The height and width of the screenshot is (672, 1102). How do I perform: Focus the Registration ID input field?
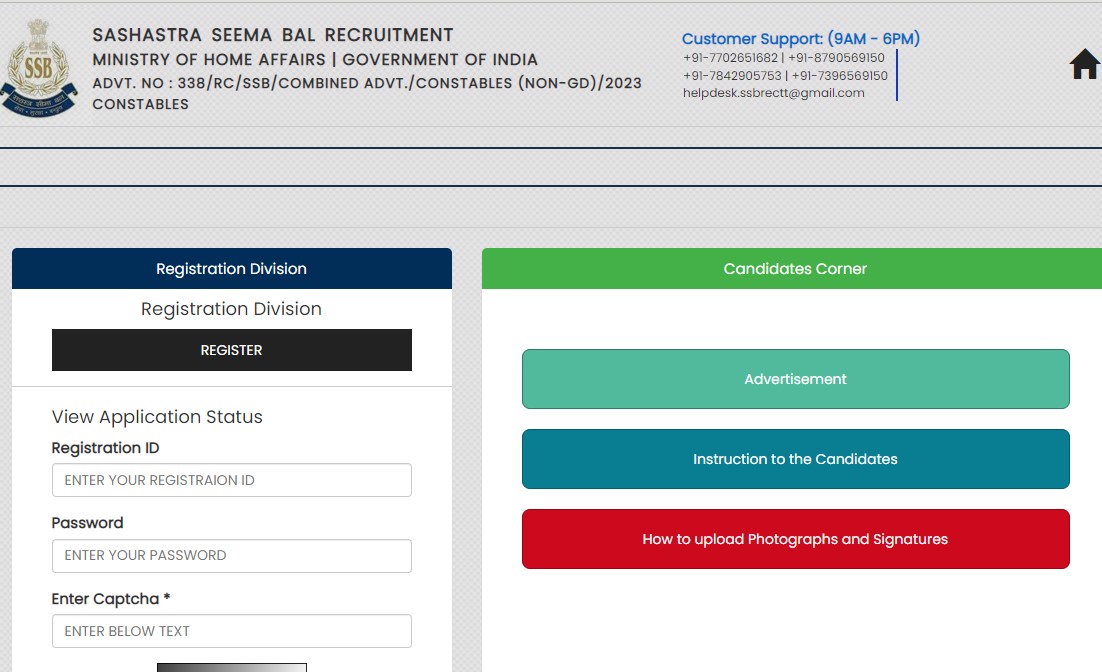tap(231, 480)
